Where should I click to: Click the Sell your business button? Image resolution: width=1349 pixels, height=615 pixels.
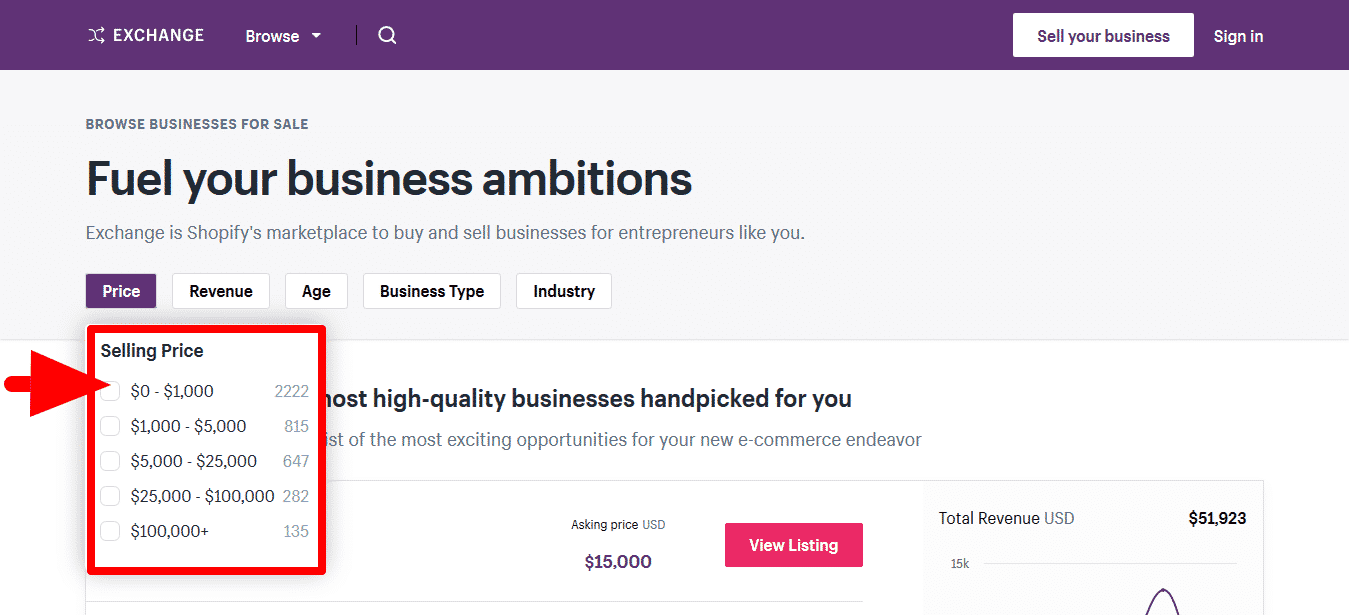click(x=1103, y=36)
